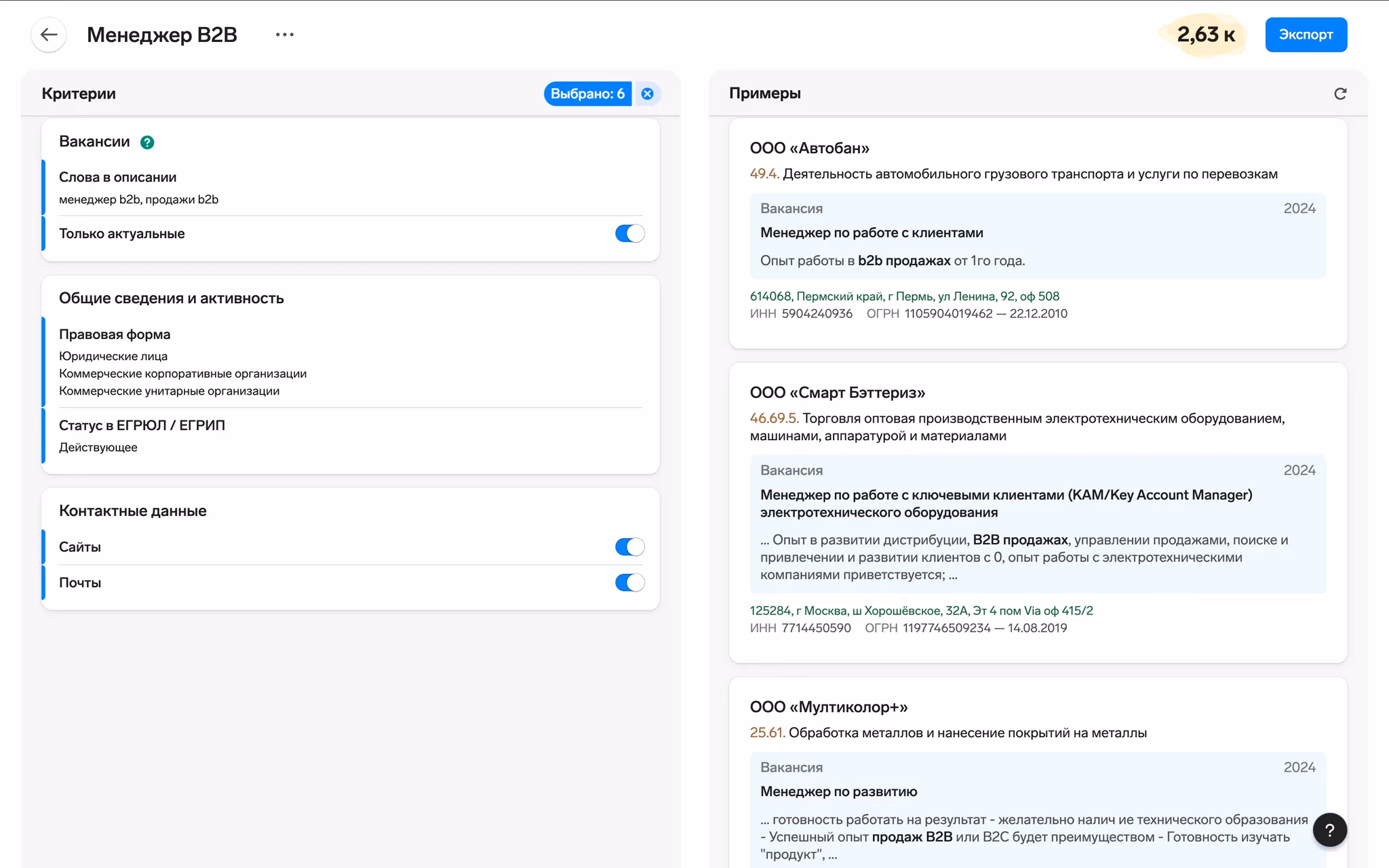Click the back arrow button
The height and width of the screenshot is (868, 1389).
pos(49,35)
